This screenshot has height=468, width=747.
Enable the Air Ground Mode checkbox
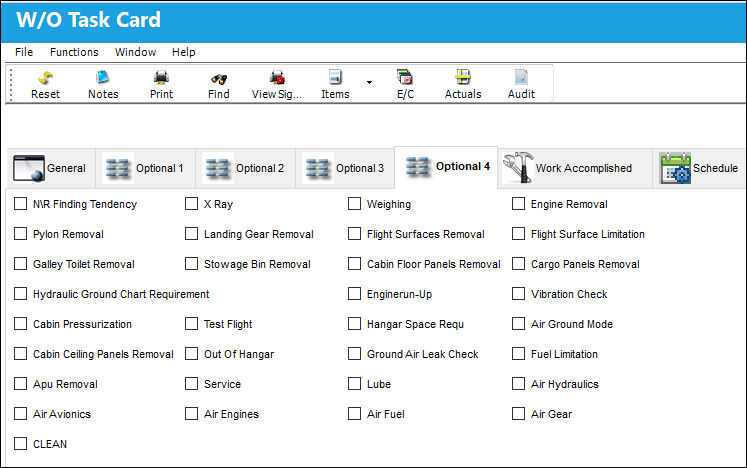tap(518, 324)
